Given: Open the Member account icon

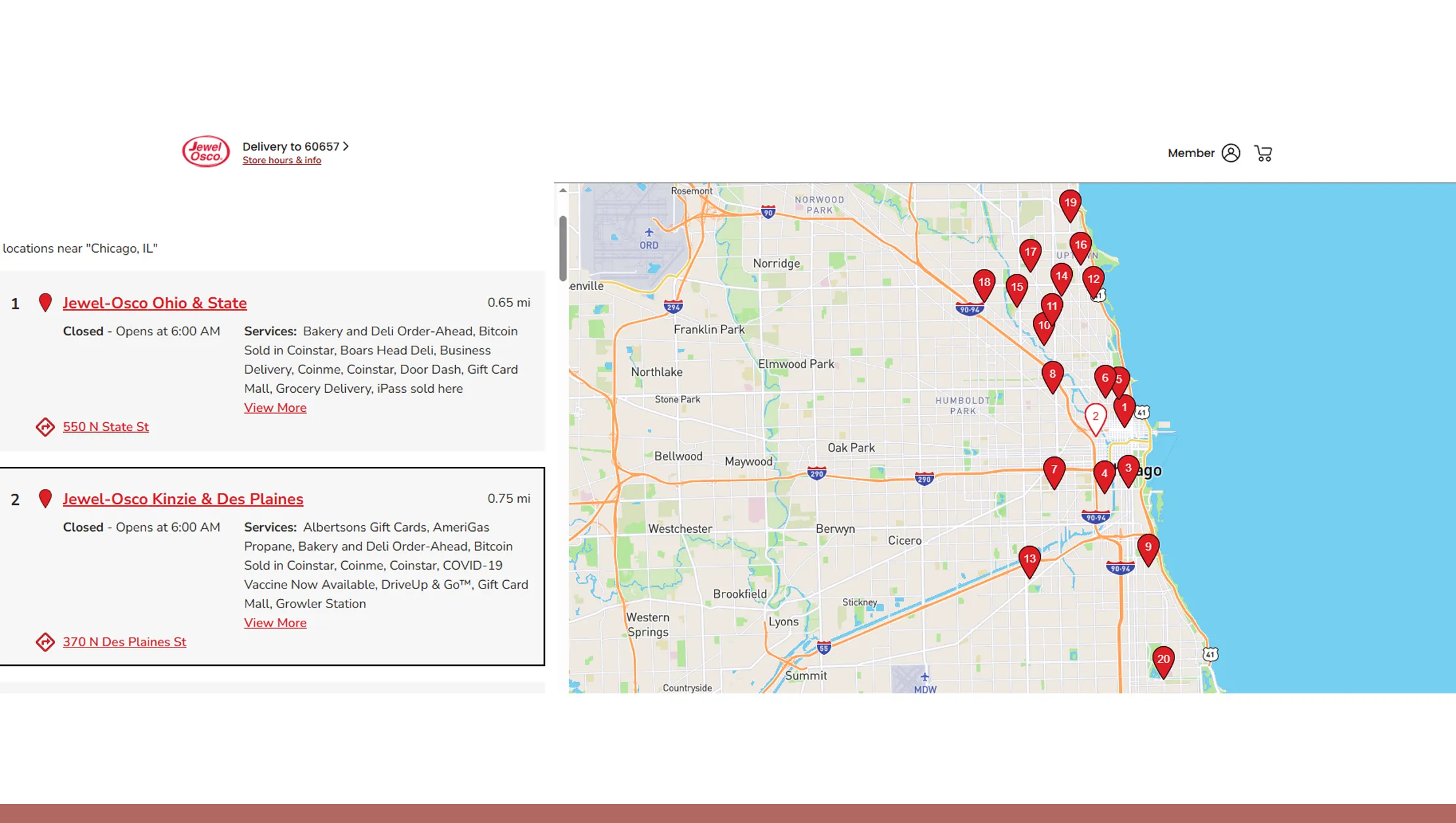Looking at the screenshot, I should click(x=1231, y=153).
